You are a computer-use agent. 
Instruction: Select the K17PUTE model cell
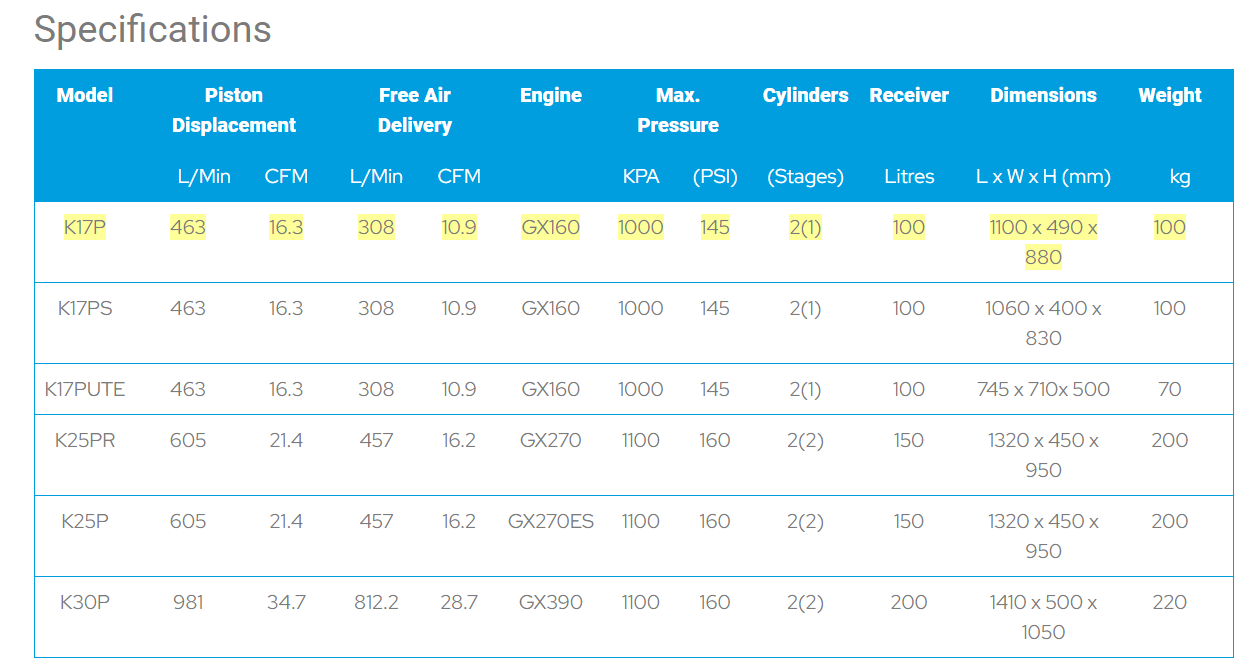point(84,389)
